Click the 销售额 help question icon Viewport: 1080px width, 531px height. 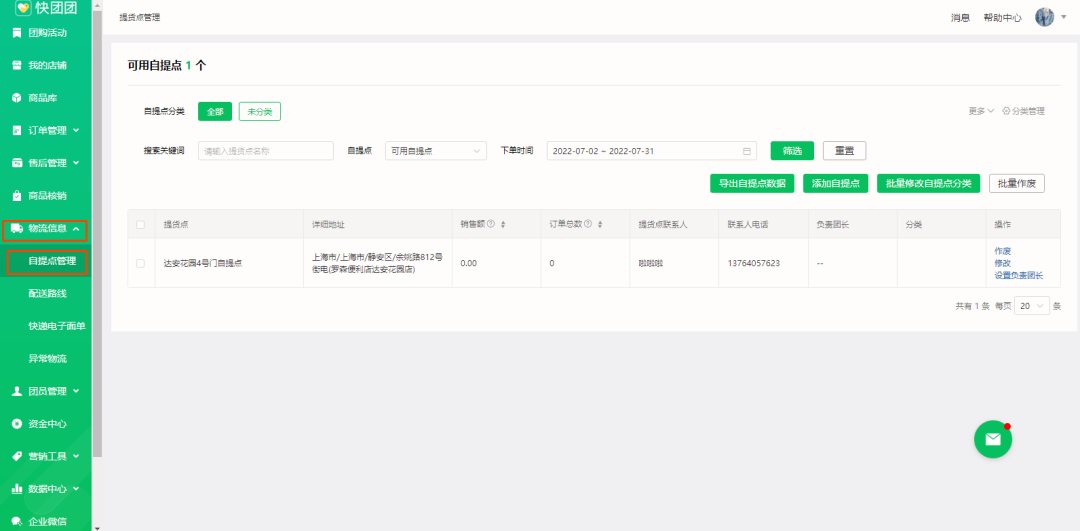coord(491,225)
